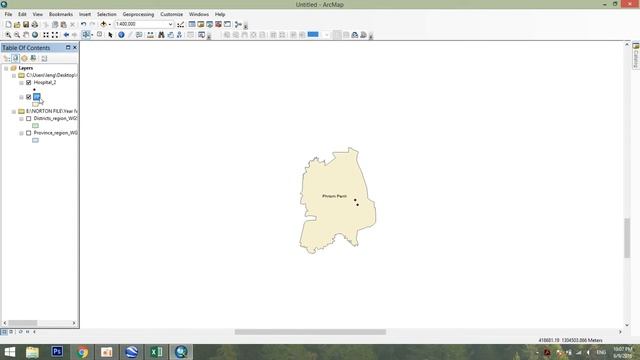Image resolution: width=640 pixels, height=360 pixels.
Task: Collapse the Layers data frame
Action: pos(6,68)
